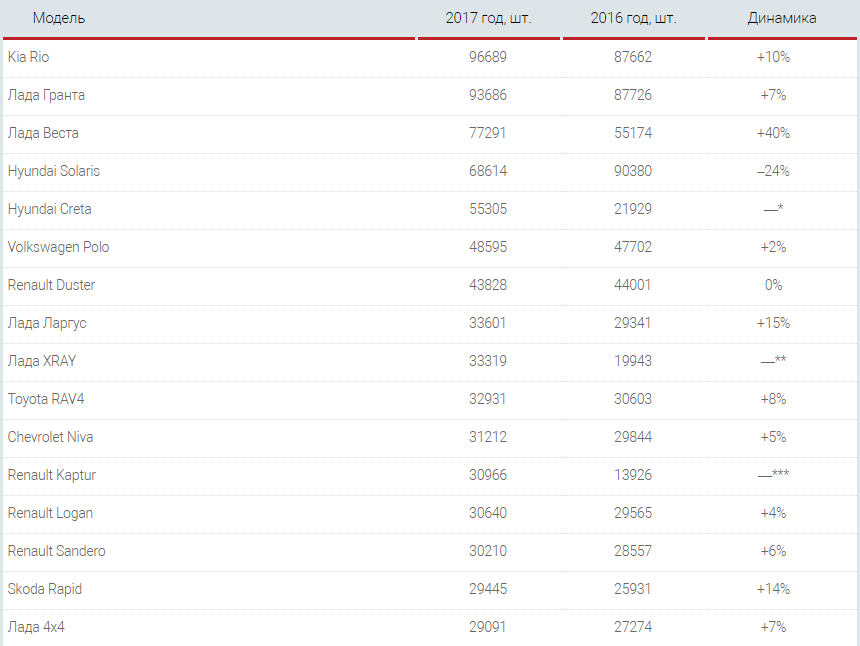860x646 pixels.
Task: Click the Динамика column header
Action: [782, 18]
